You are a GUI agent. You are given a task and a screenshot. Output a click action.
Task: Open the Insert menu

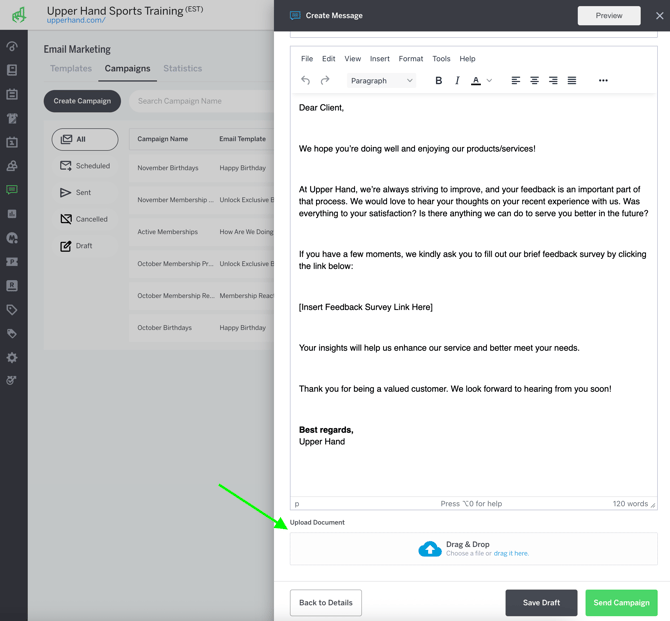[x=379, y=59]
